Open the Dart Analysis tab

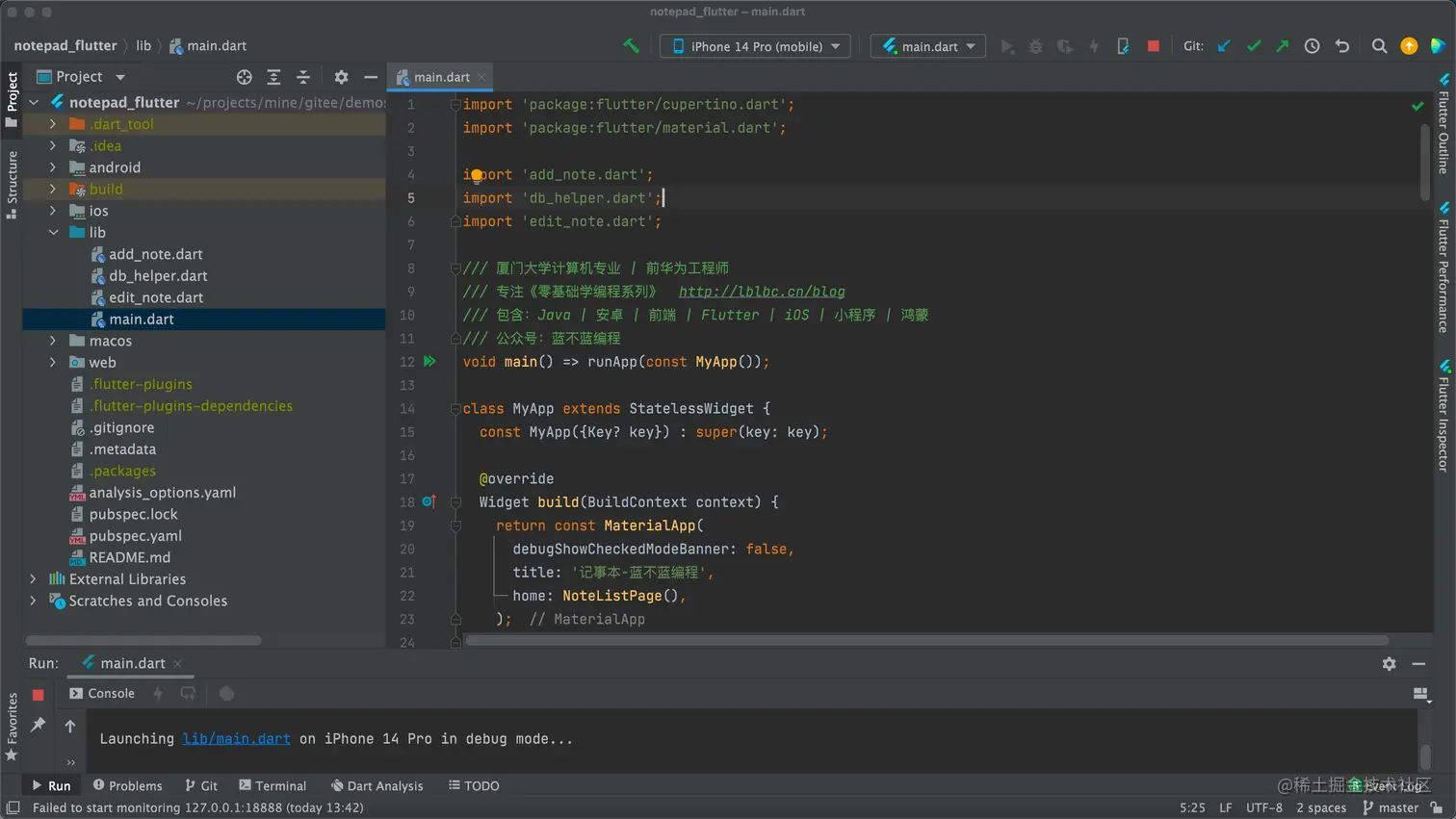coord(377,785)
